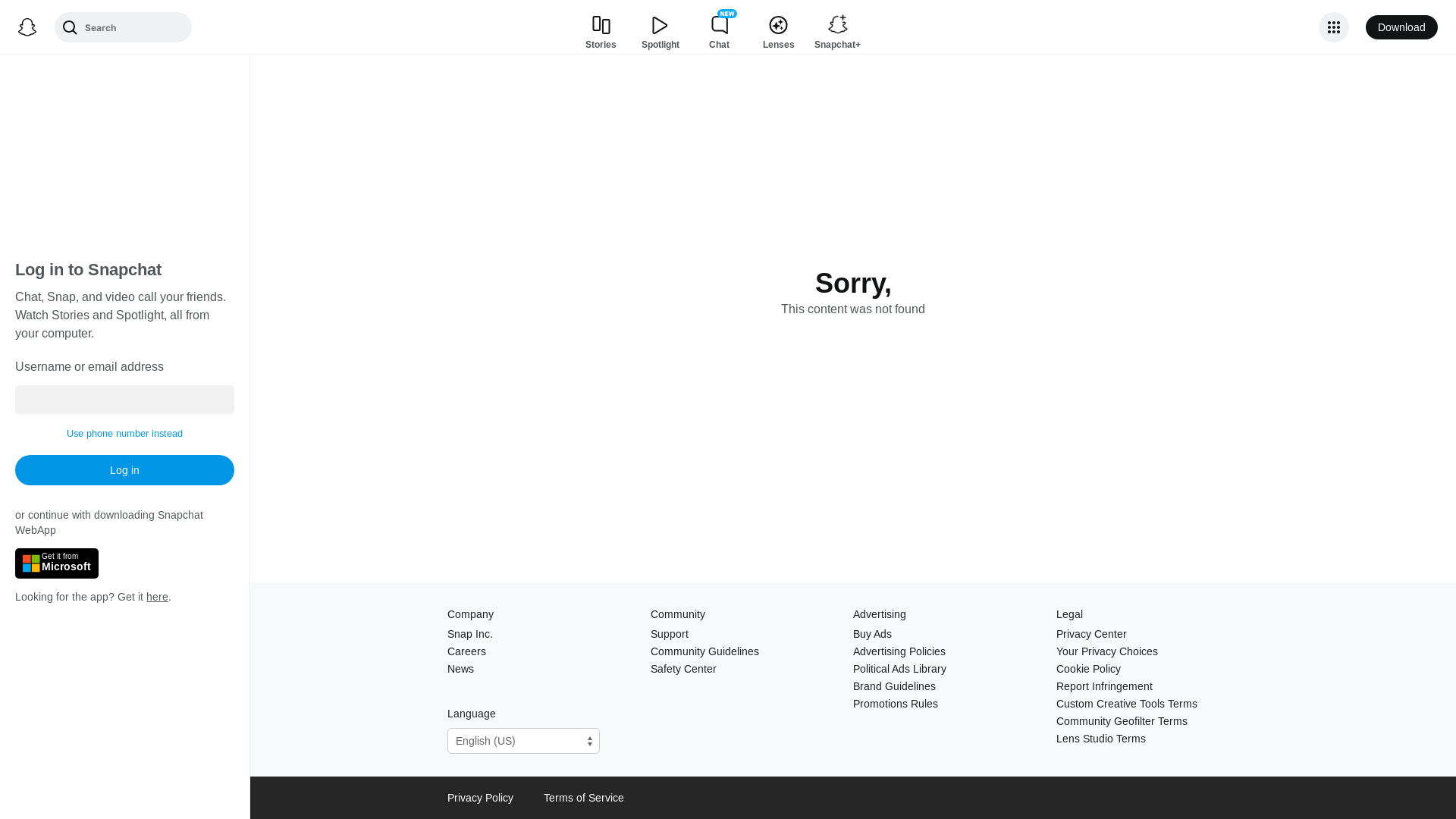The image size is (1456, 819).
Task: Open Lens Studio Terms link
Action: click(x=1101, y=739)
